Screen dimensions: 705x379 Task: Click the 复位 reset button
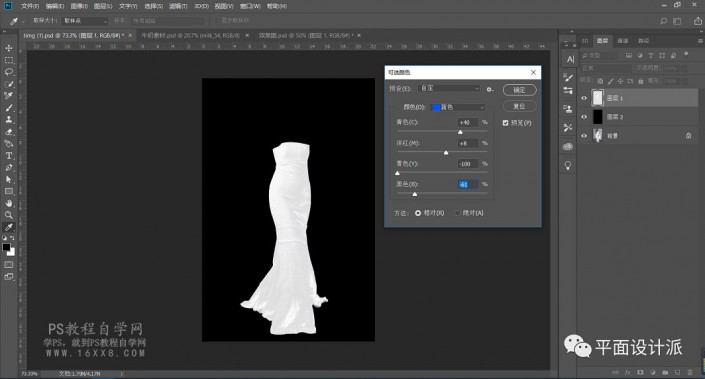(x=519, y=106)
